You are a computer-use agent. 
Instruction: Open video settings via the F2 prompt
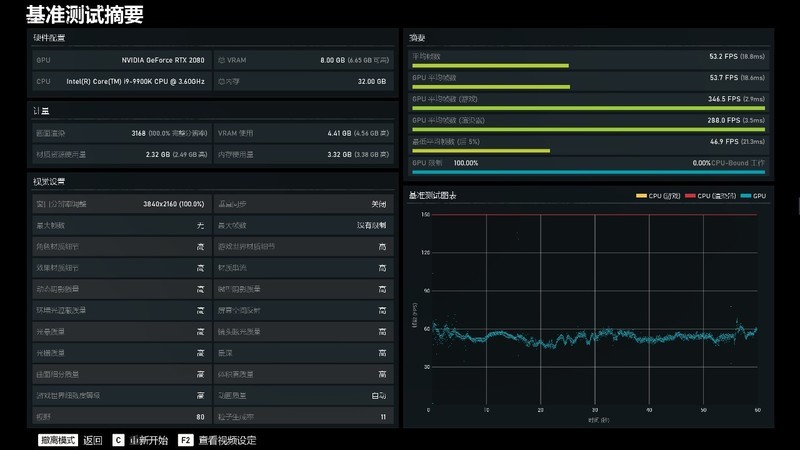point(217,439)
